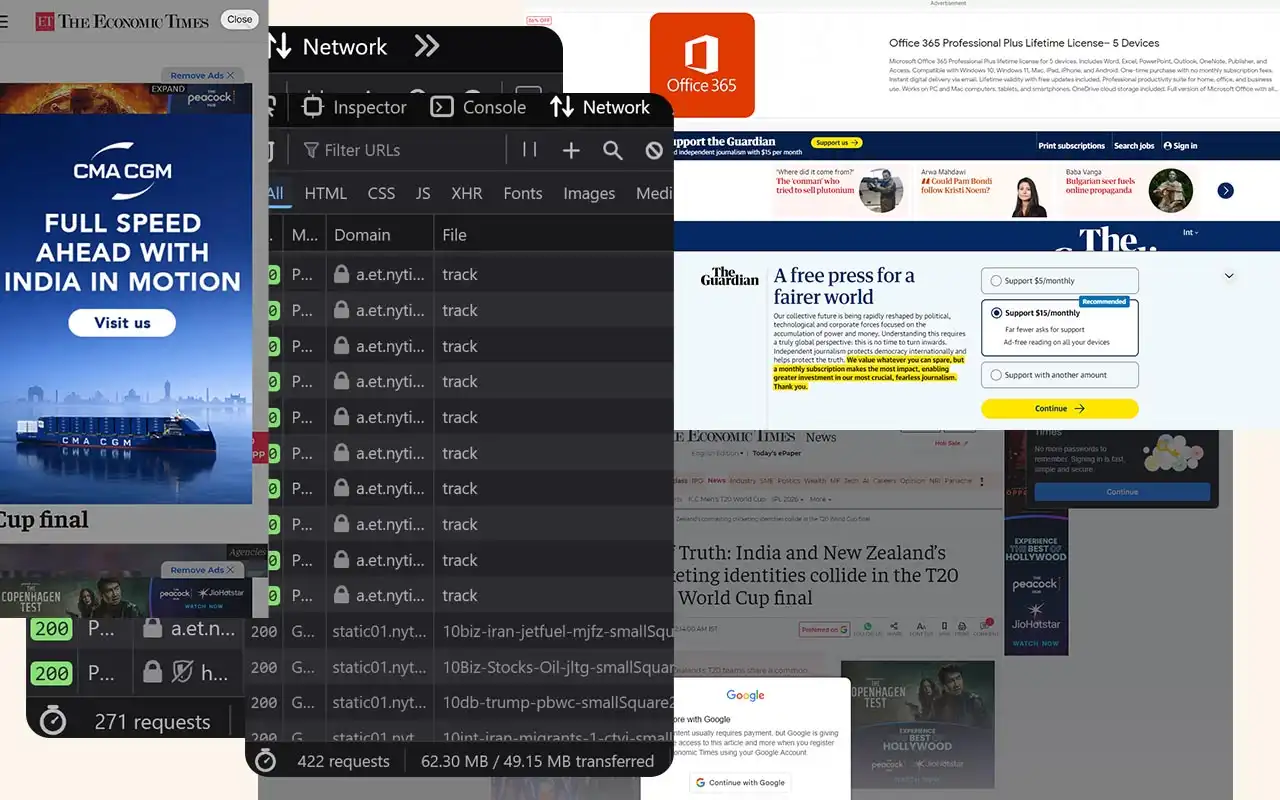Open the search icon in Network panel

[612, 150]
